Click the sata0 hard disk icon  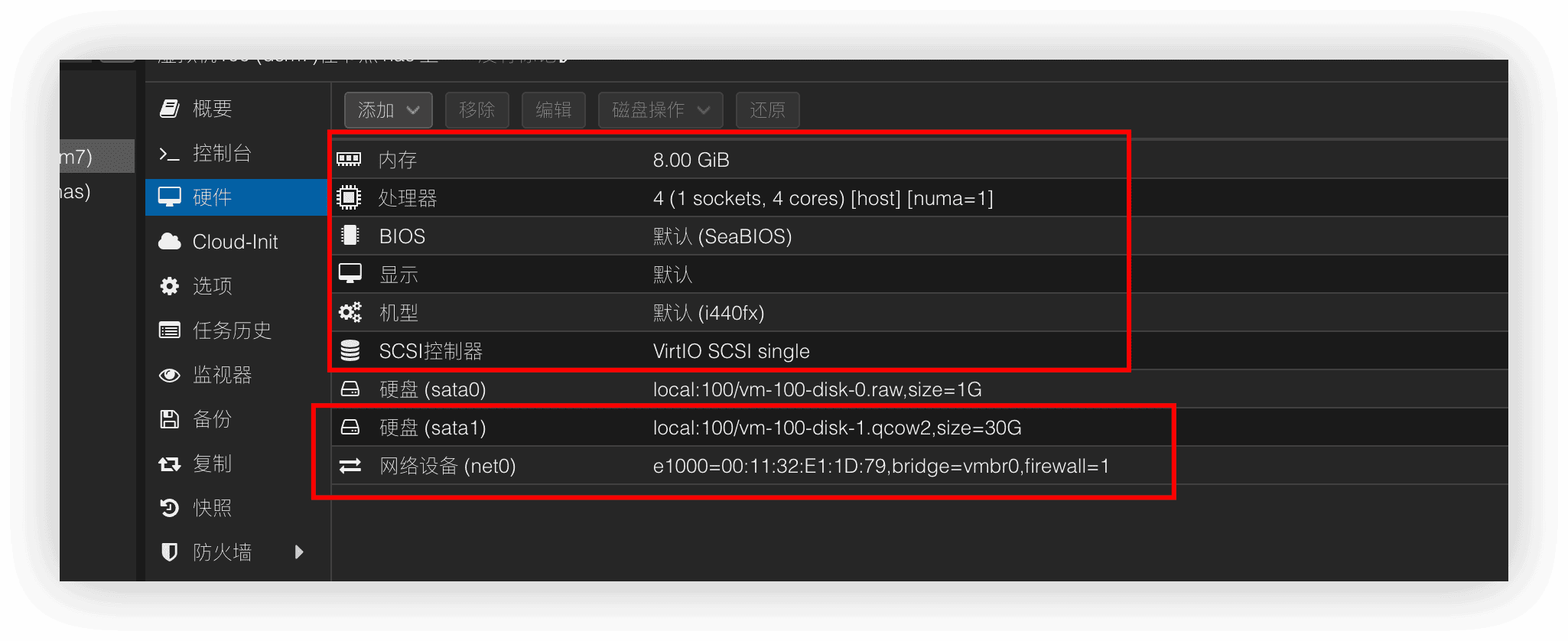pos(350,389)
